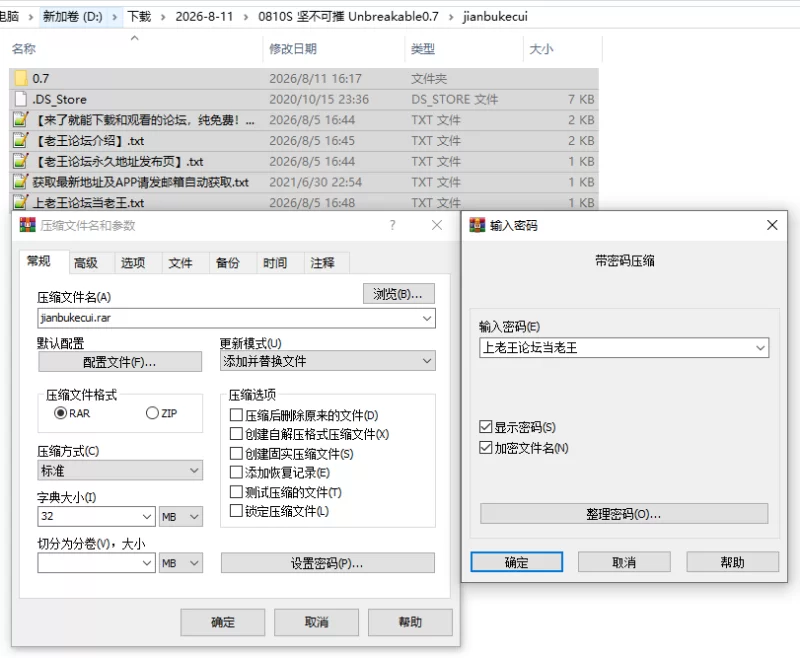This screenshot has height=658, width=800.
Task: Close the 压缩文件名和参数 dialog
Action: click(x=437, y=225)
